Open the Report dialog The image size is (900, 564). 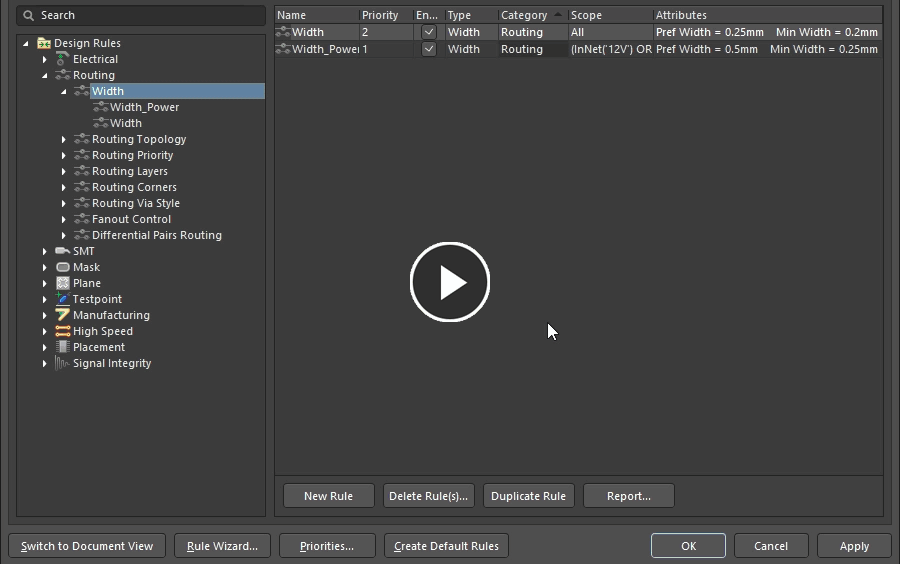pyautogui.click(x=629, y=496)
